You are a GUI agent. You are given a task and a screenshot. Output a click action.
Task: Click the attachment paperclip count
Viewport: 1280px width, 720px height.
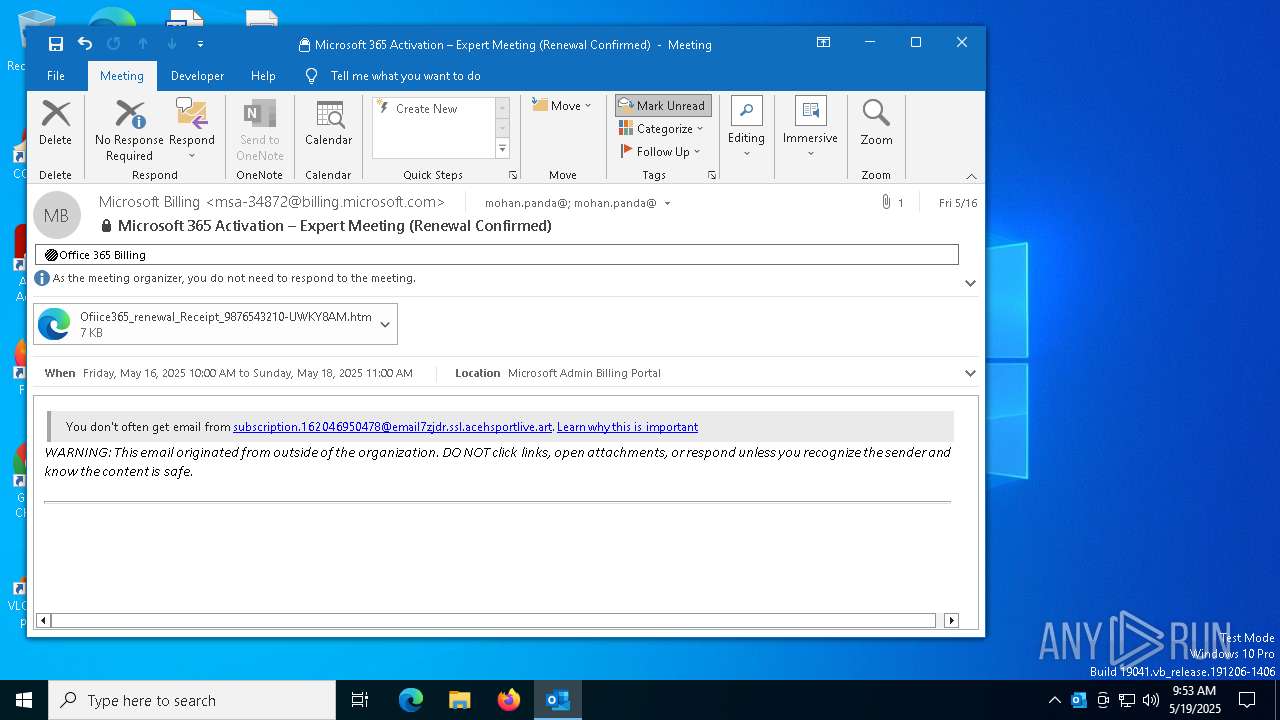(892, 203)
